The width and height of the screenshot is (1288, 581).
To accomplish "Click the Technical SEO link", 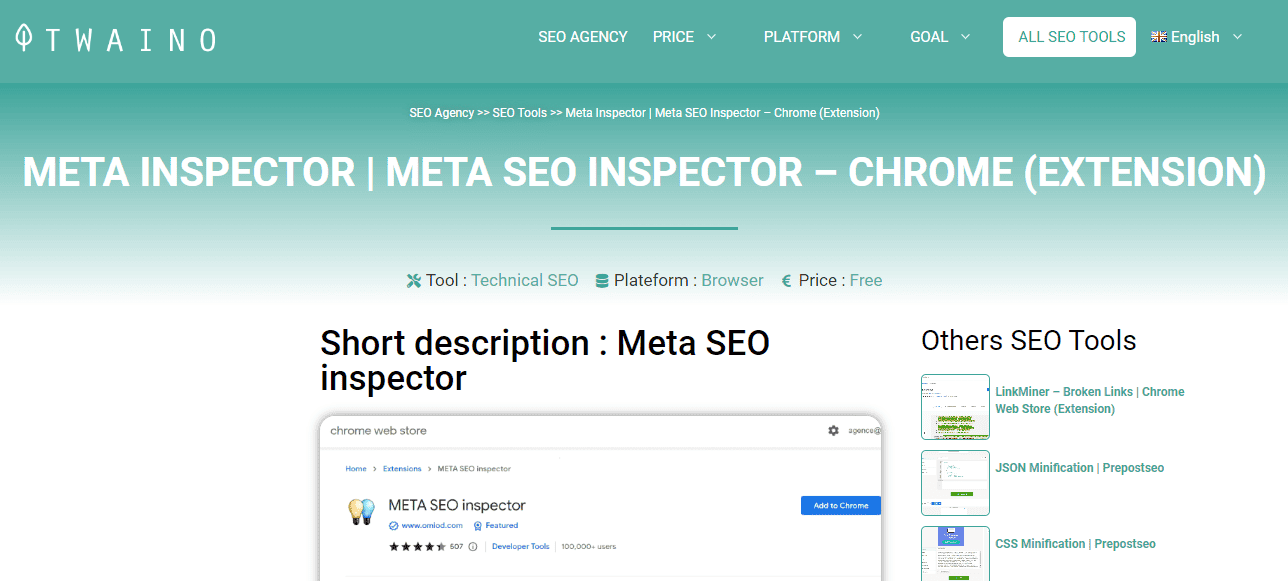I will [525, 281].
